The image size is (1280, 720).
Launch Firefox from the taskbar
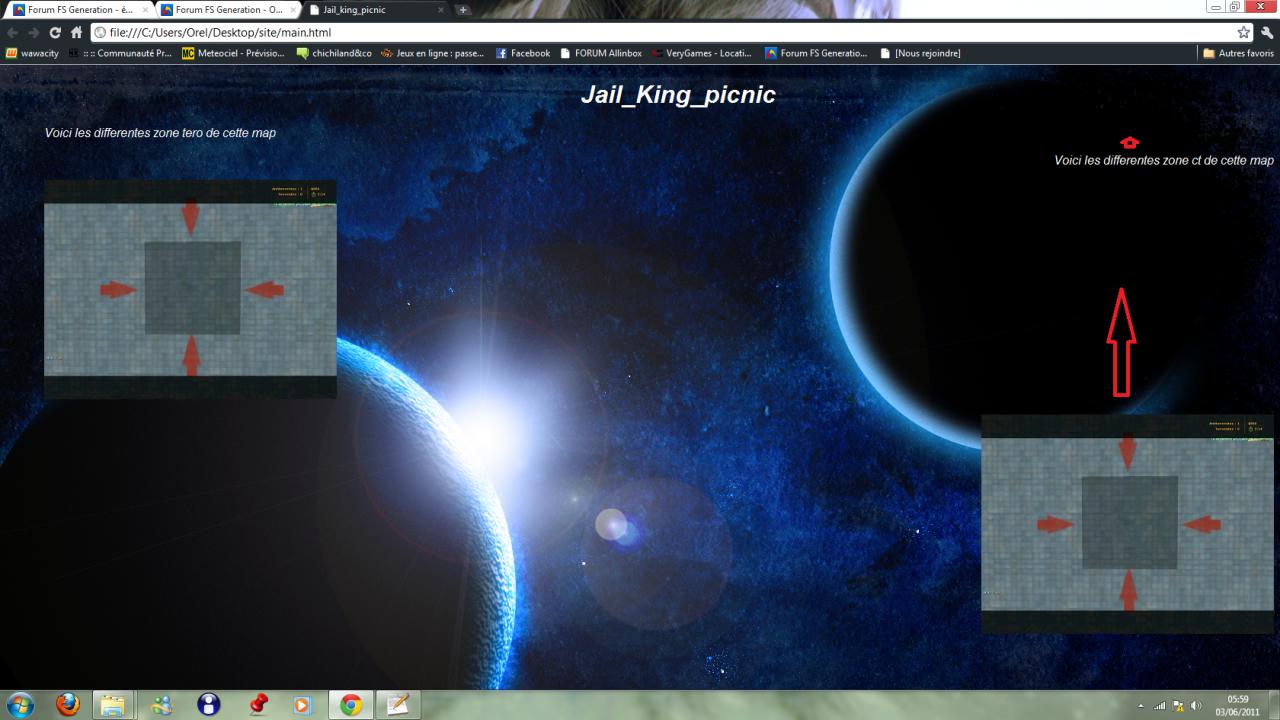point(68,705)
